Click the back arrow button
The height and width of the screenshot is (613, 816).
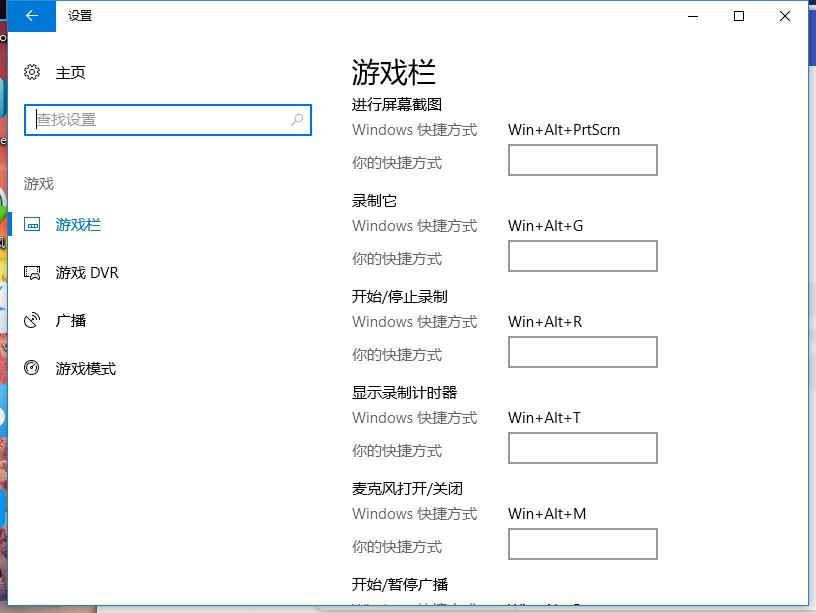click(32, 16)
